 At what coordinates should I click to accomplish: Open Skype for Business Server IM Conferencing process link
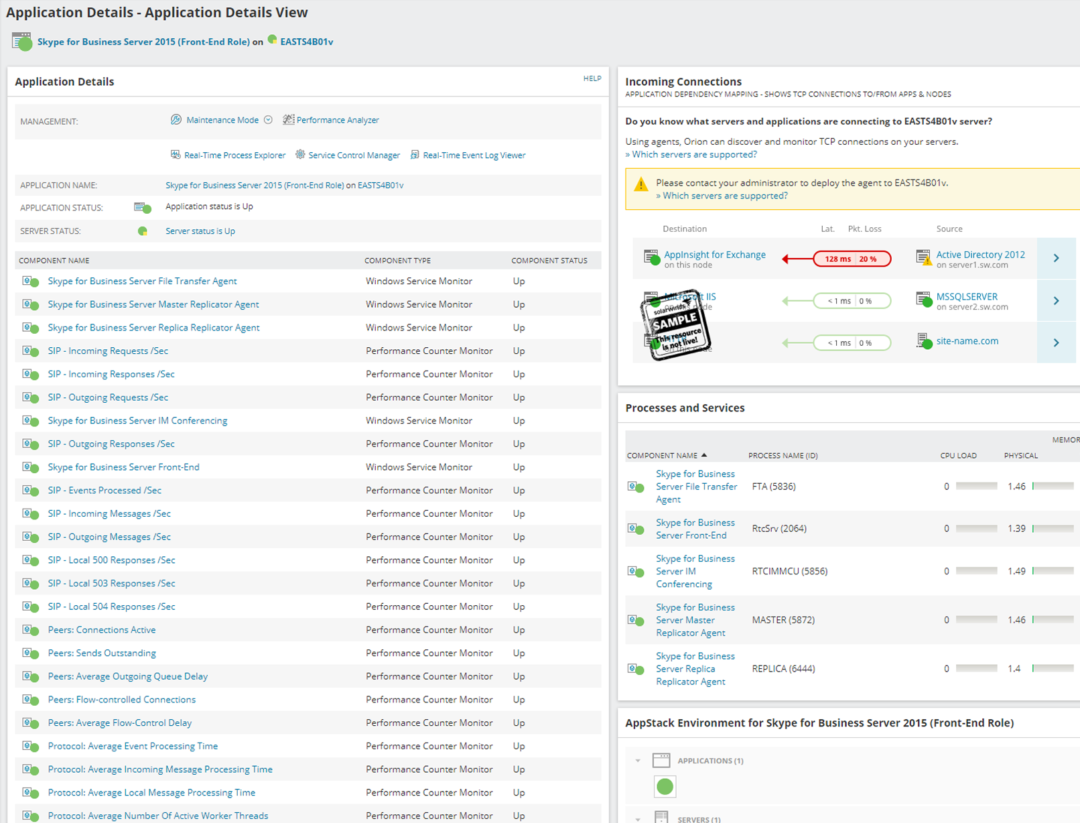pos(695,571)
